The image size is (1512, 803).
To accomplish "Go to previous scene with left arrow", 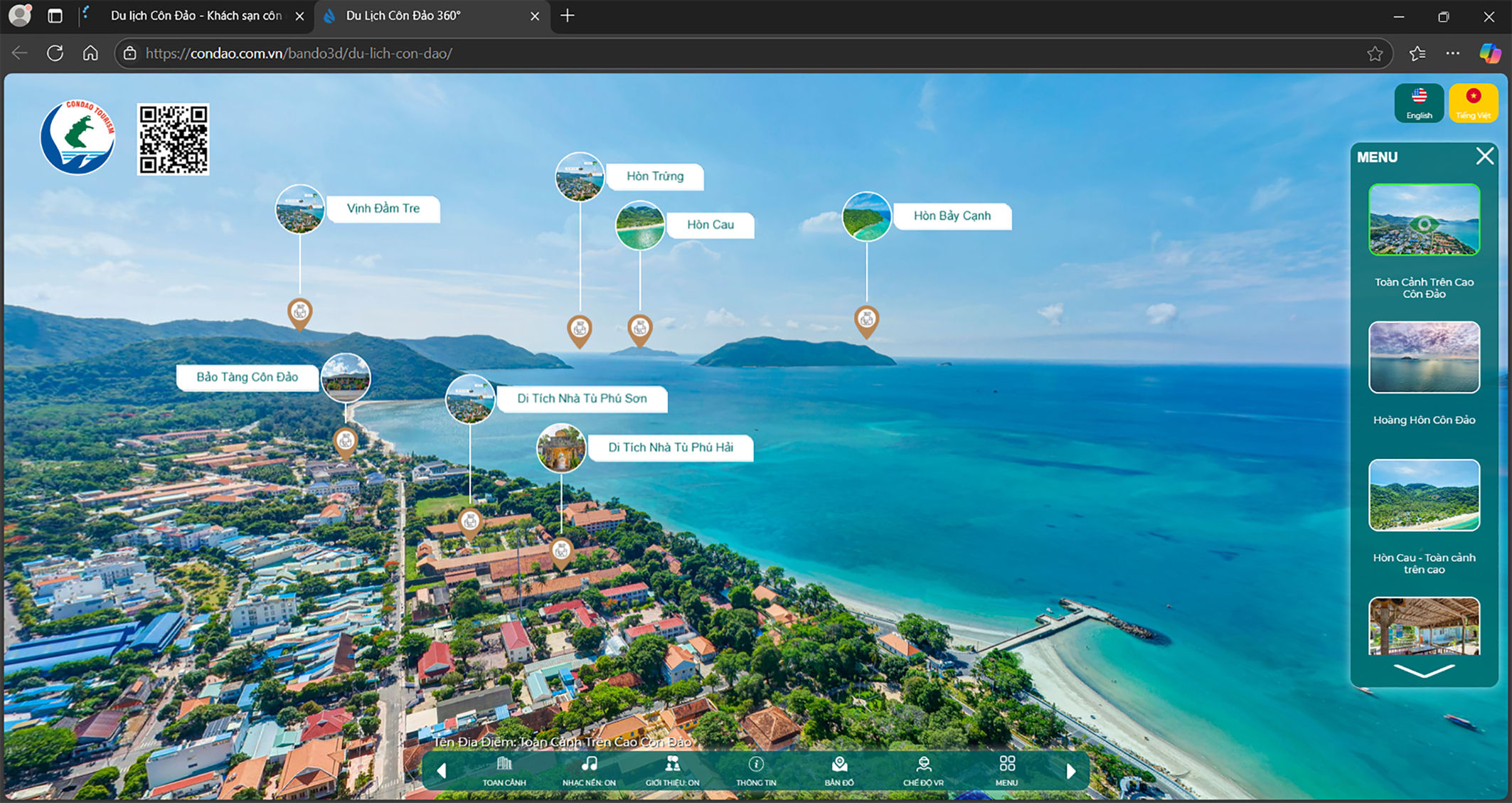I will [x=442, y=771].
